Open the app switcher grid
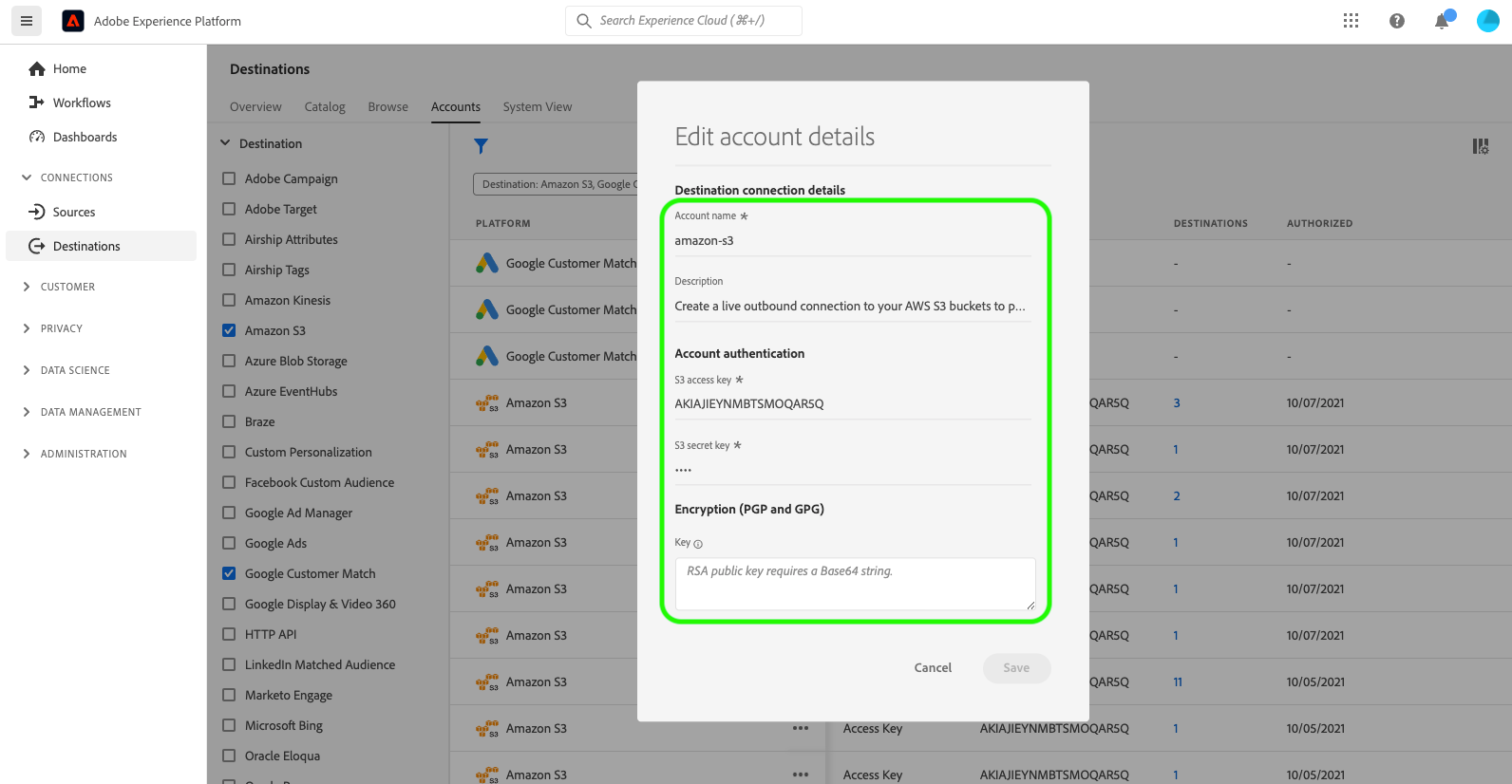The width and height of the screenshot is (1512, 784). pyautogui.click(x=1351, y=21)
